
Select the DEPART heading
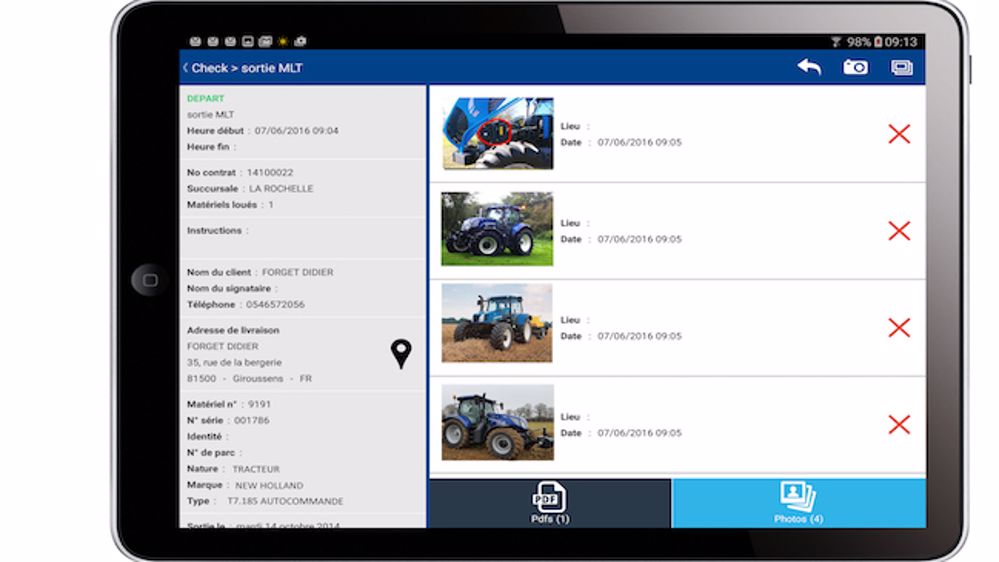click(205, 98)
